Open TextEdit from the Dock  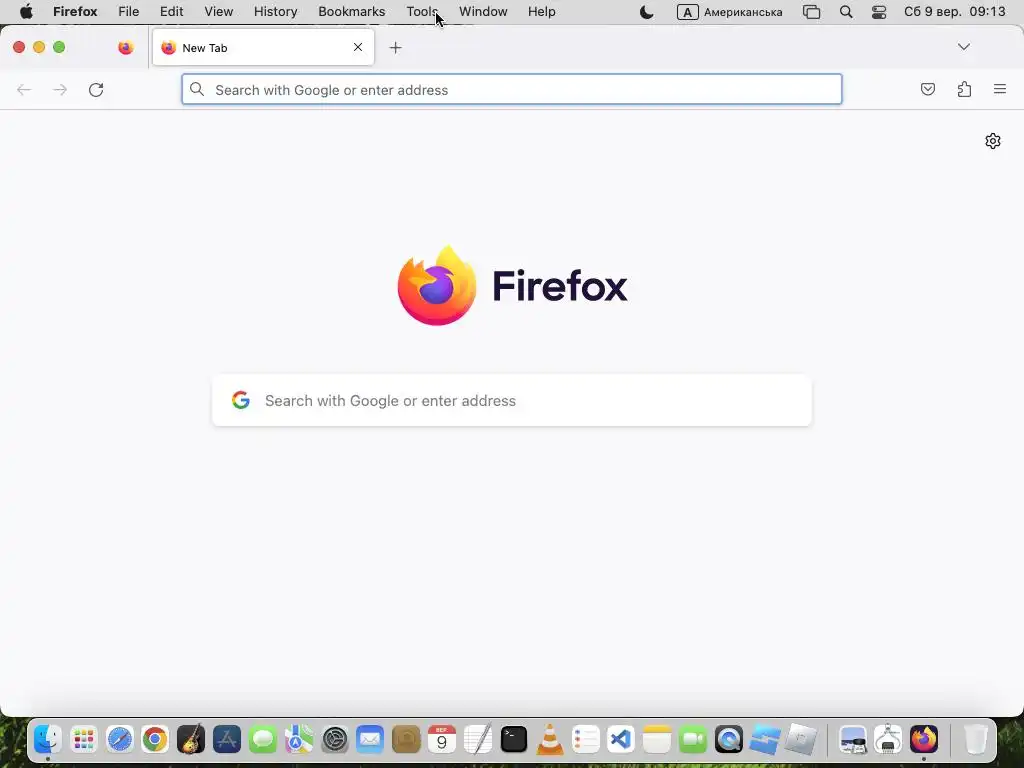pyautogui.click(x=477, y=739)
